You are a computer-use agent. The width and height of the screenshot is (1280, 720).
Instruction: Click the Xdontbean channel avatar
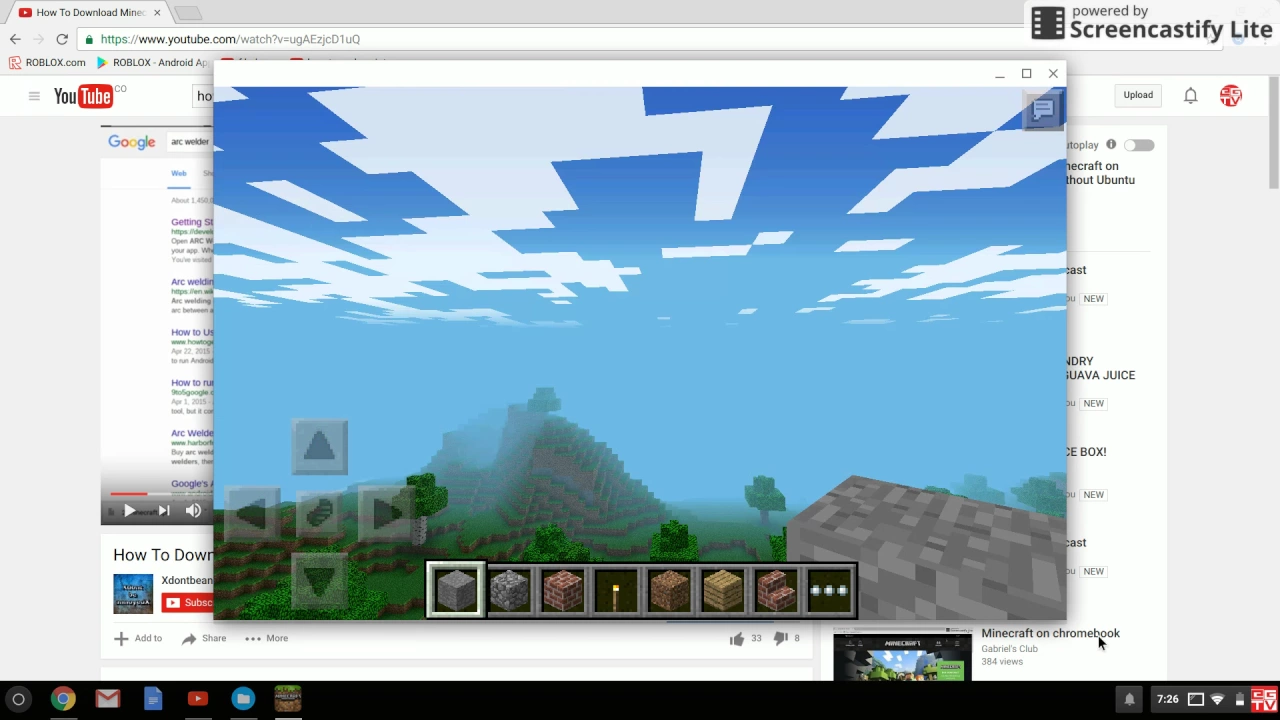(x=133, y=593)
